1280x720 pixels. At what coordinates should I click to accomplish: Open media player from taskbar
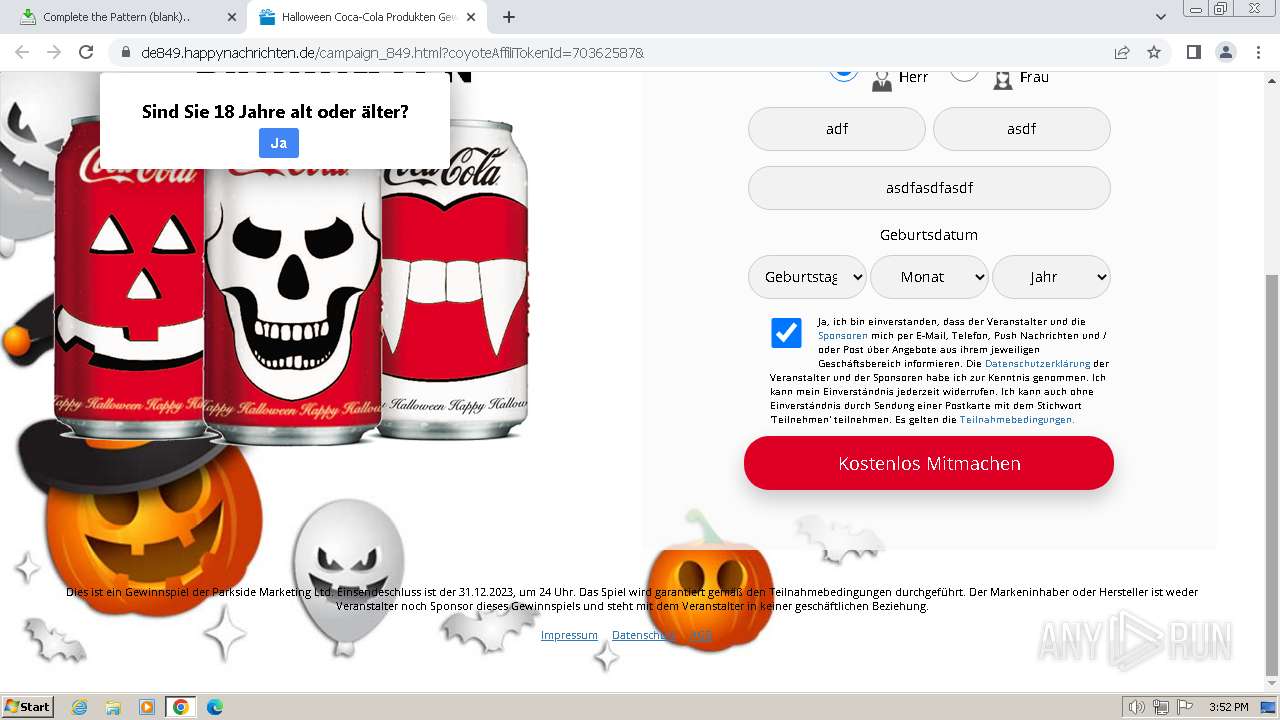click(x=147, y=707)
